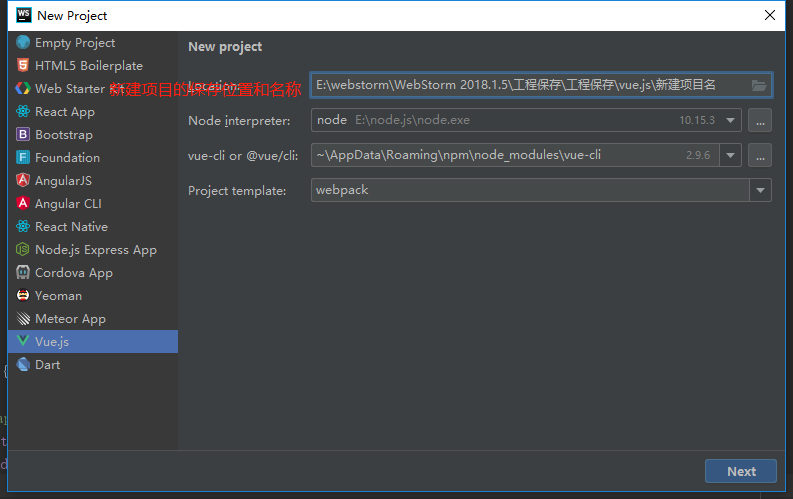Close the New Project dialog
The height and width of the screenshot is (499, 793).
(x=770, y=15)
